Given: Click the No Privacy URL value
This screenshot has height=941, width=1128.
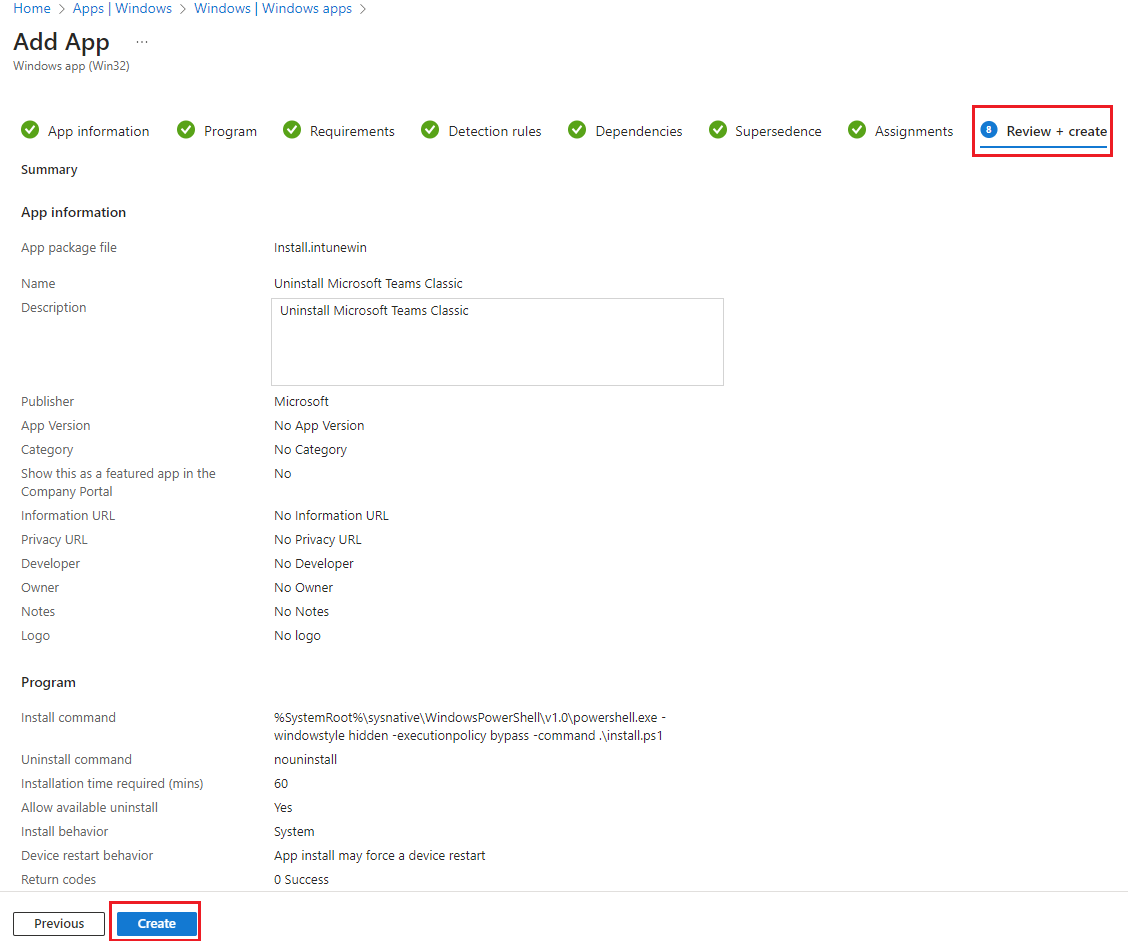Looking at the screenshot, I should coord(317,540).
